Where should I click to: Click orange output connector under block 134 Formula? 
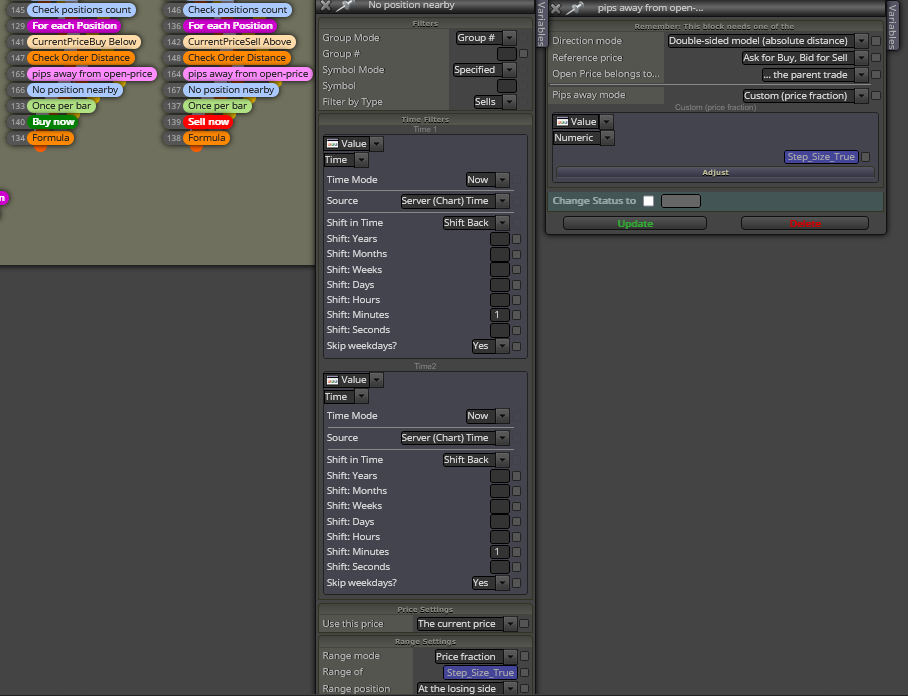point(40,148)
